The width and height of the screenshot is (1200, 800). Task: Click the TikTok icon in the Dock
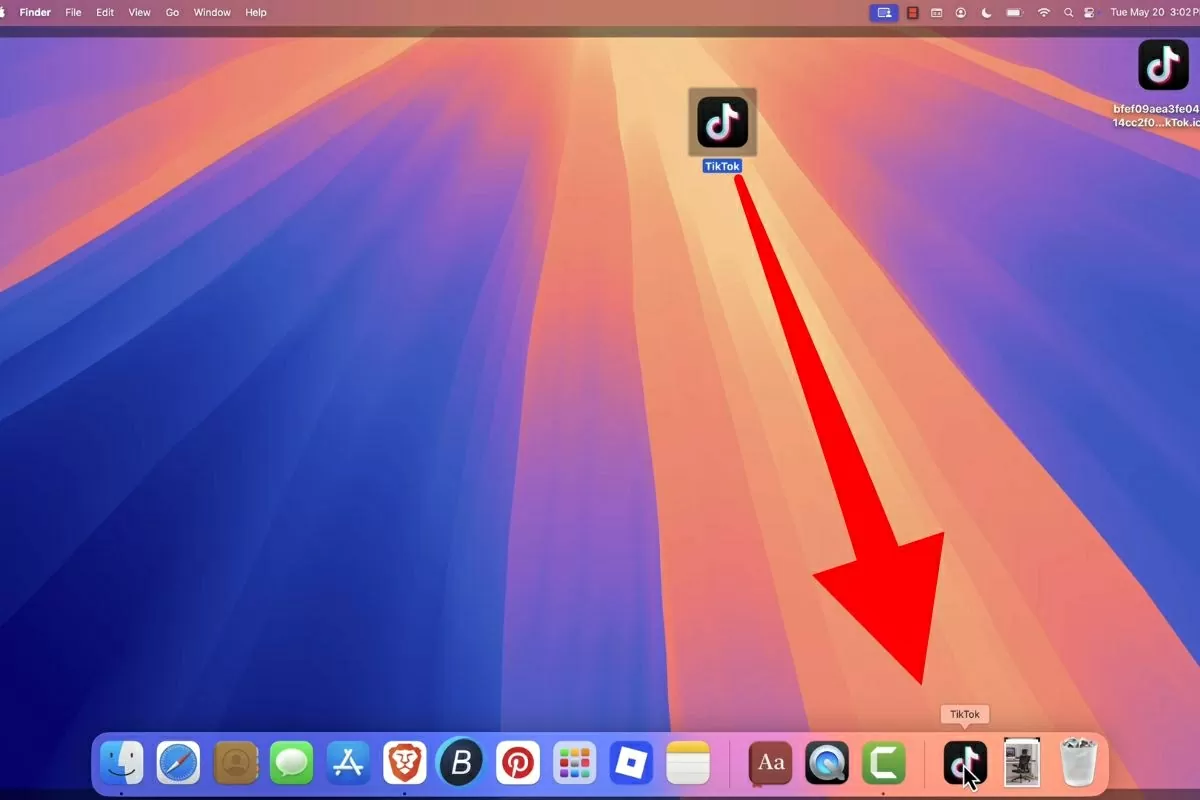[965, 763]
